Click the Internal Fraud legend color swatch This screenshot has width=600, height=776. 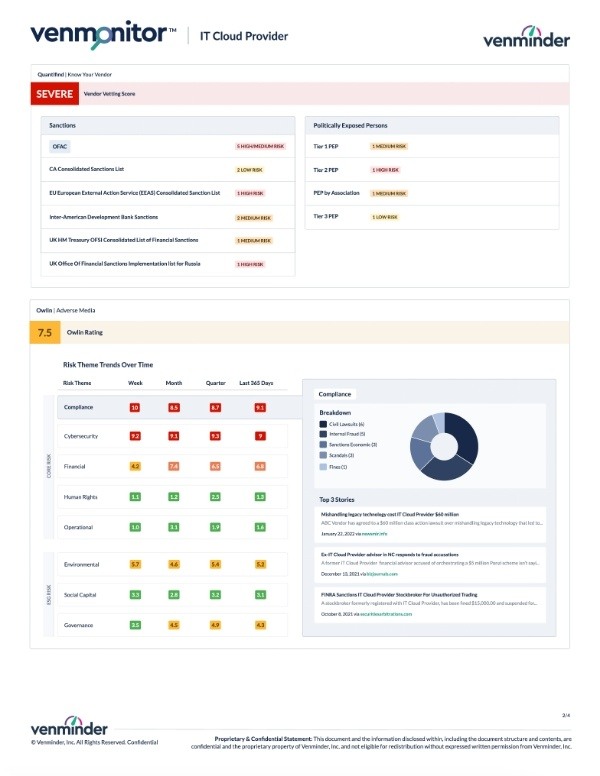(x=323, y=434)
